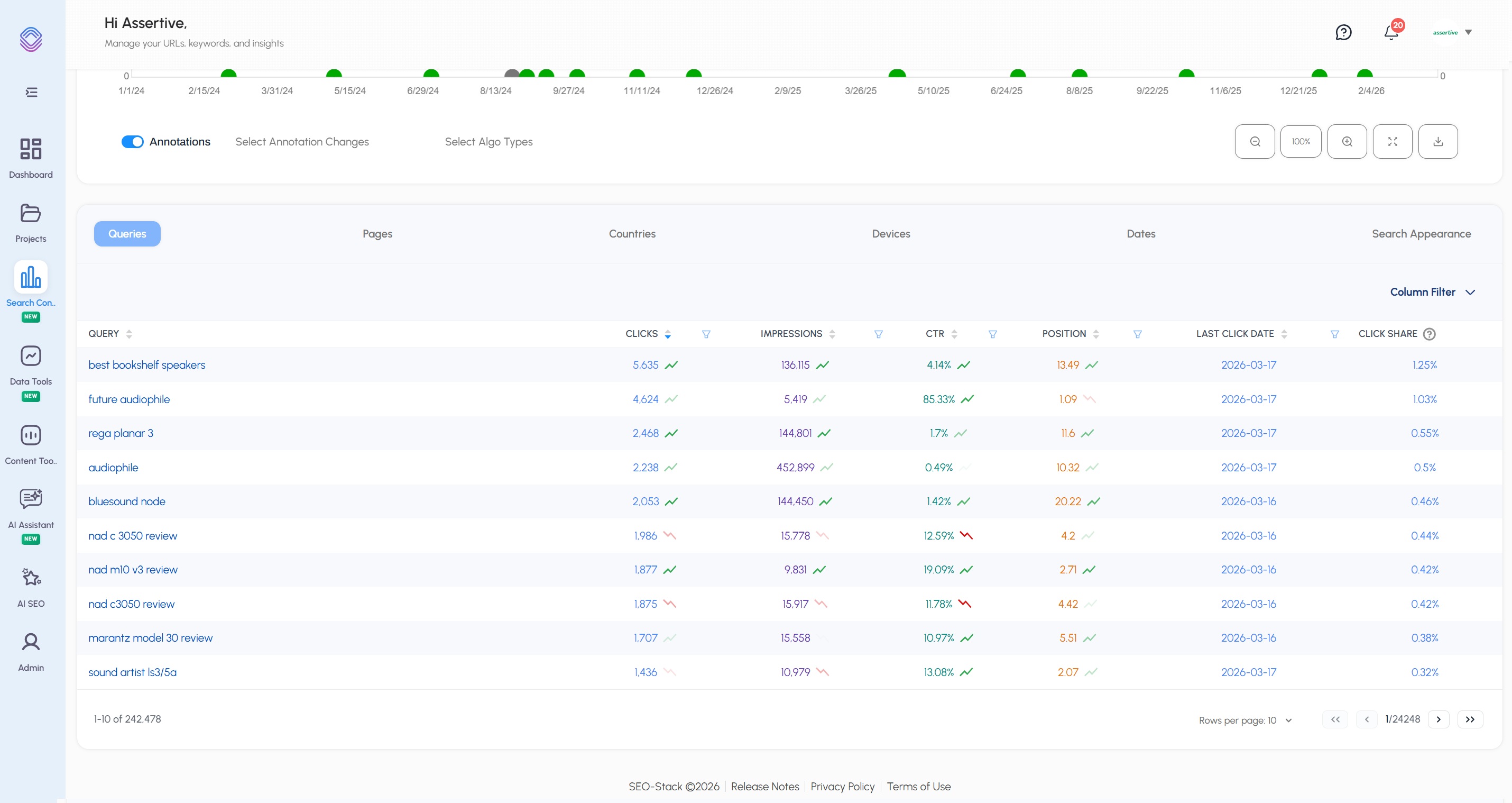Click the notification bell icon
Image resolution: width=1512 pixels, height=803 pixels.
pyautogui.click(x=1390, y=32)
